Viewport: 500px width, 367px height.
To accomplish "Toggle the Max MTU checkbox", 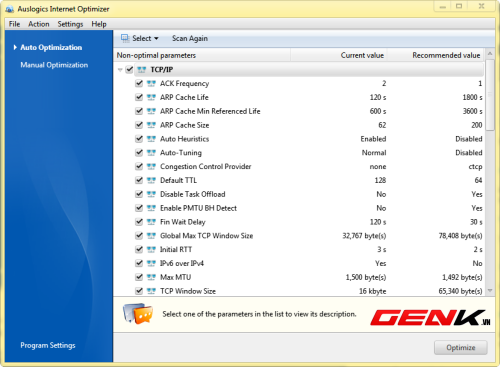I will click(x=139, y=277).
